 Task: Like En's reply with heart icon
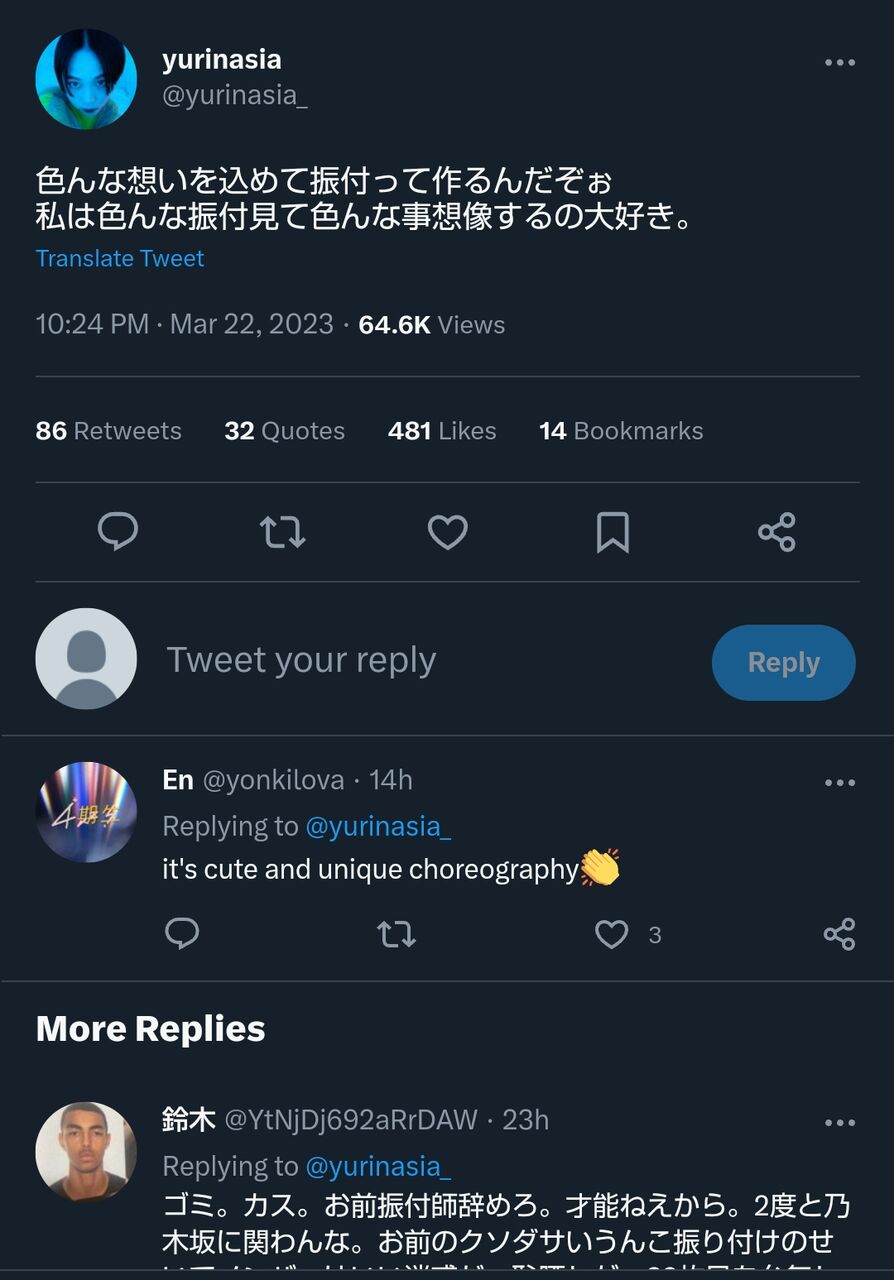click(x=611, y=934)
